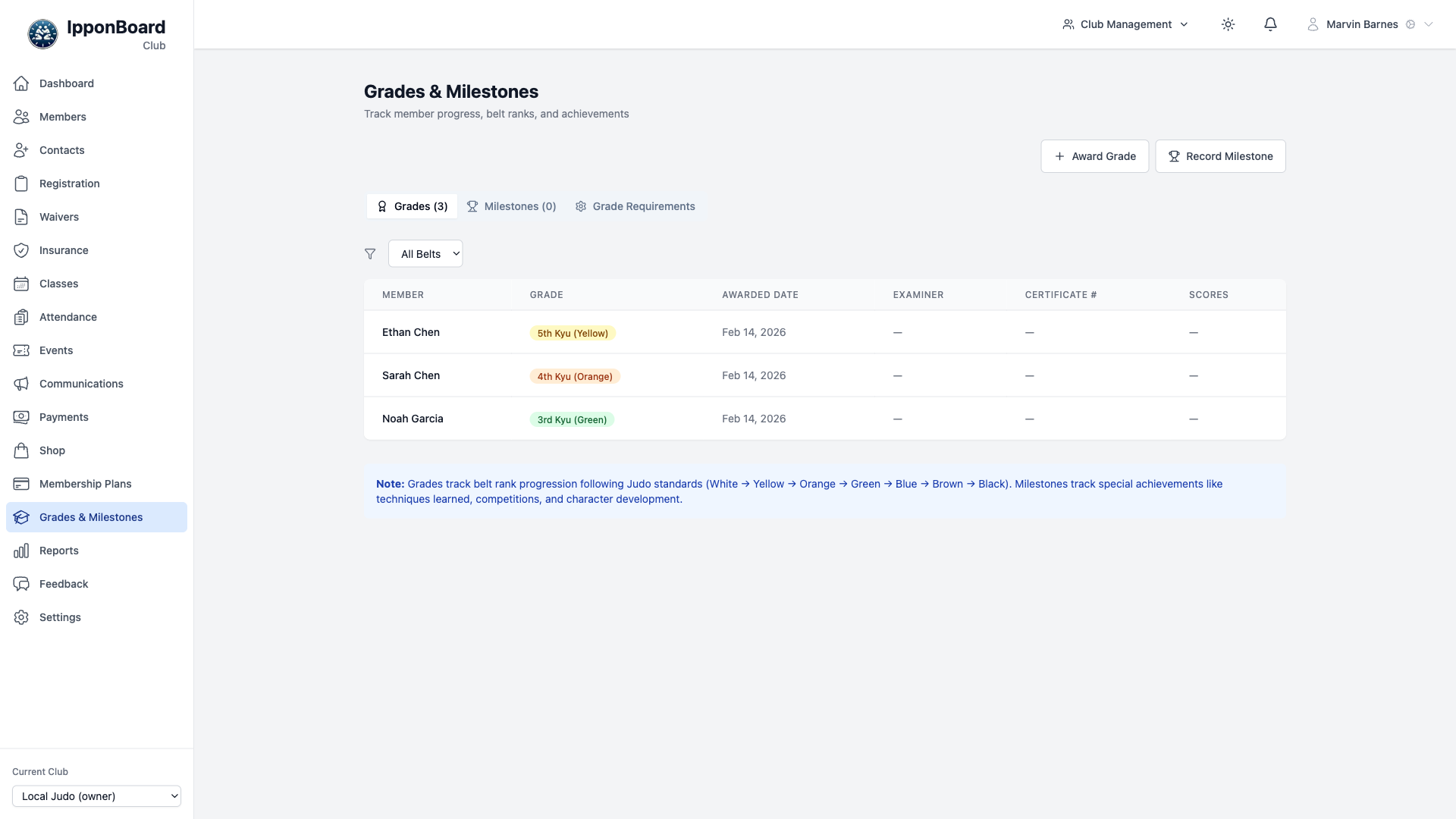Select the Payments icon in sidebar
Screen dimensions: 1456x819
pos(21,417)
